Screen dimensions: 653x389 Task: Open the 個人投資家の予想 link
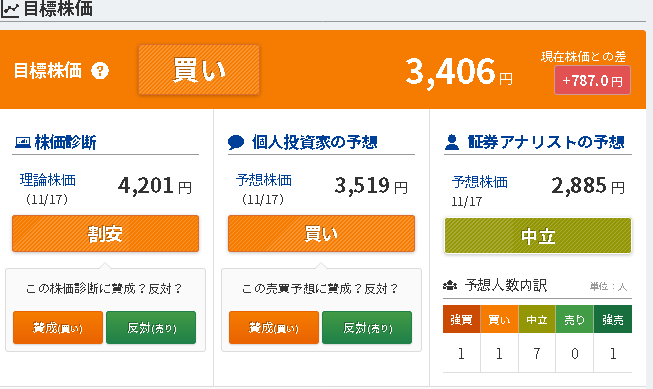(x=314, y=142)
